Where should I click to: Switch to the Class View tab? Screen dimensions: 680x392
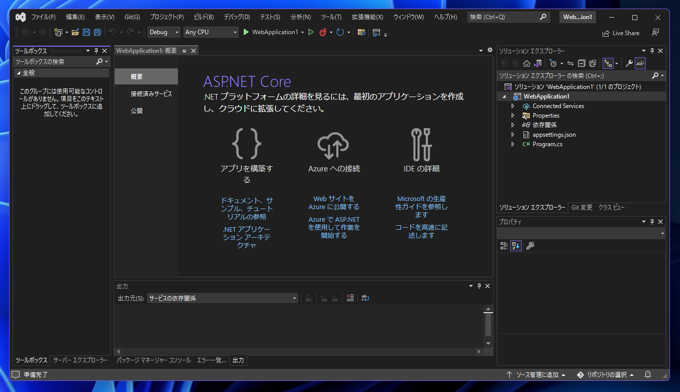coord(611,208)
